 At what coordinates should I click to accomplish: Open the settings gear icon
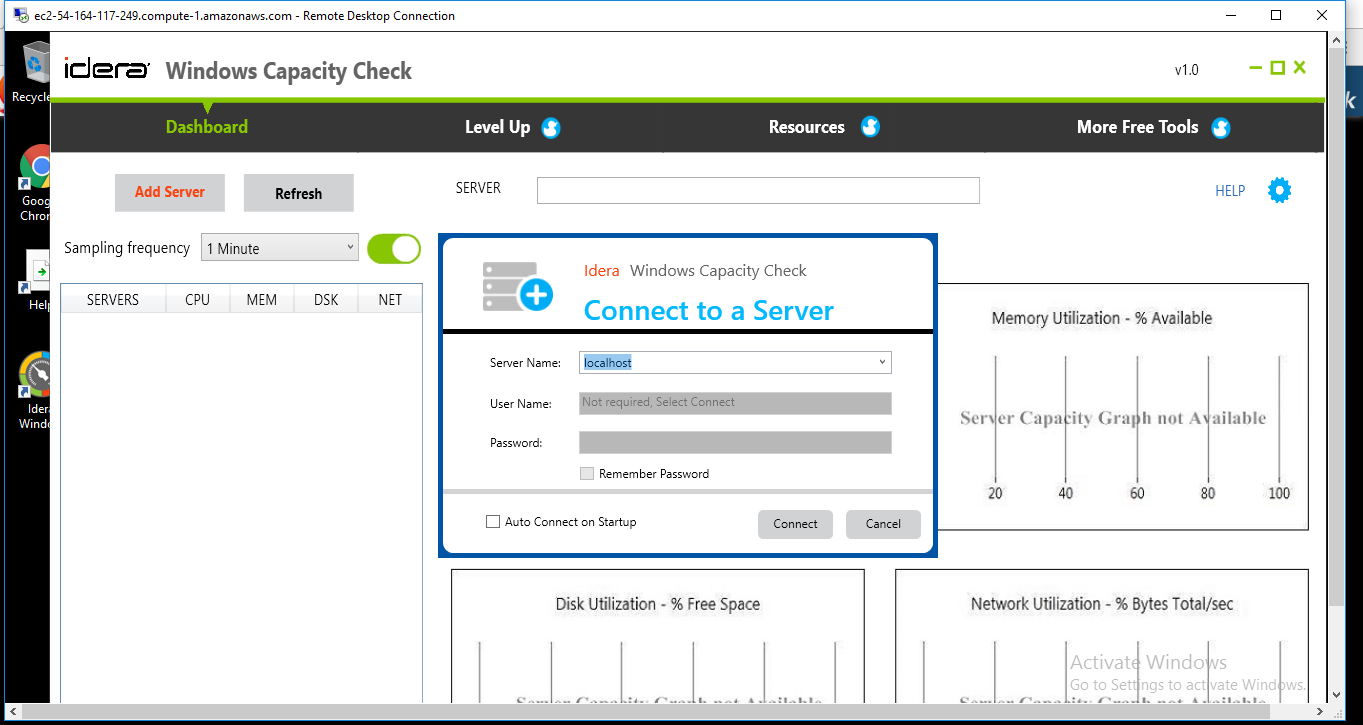tap(1279, 190)
